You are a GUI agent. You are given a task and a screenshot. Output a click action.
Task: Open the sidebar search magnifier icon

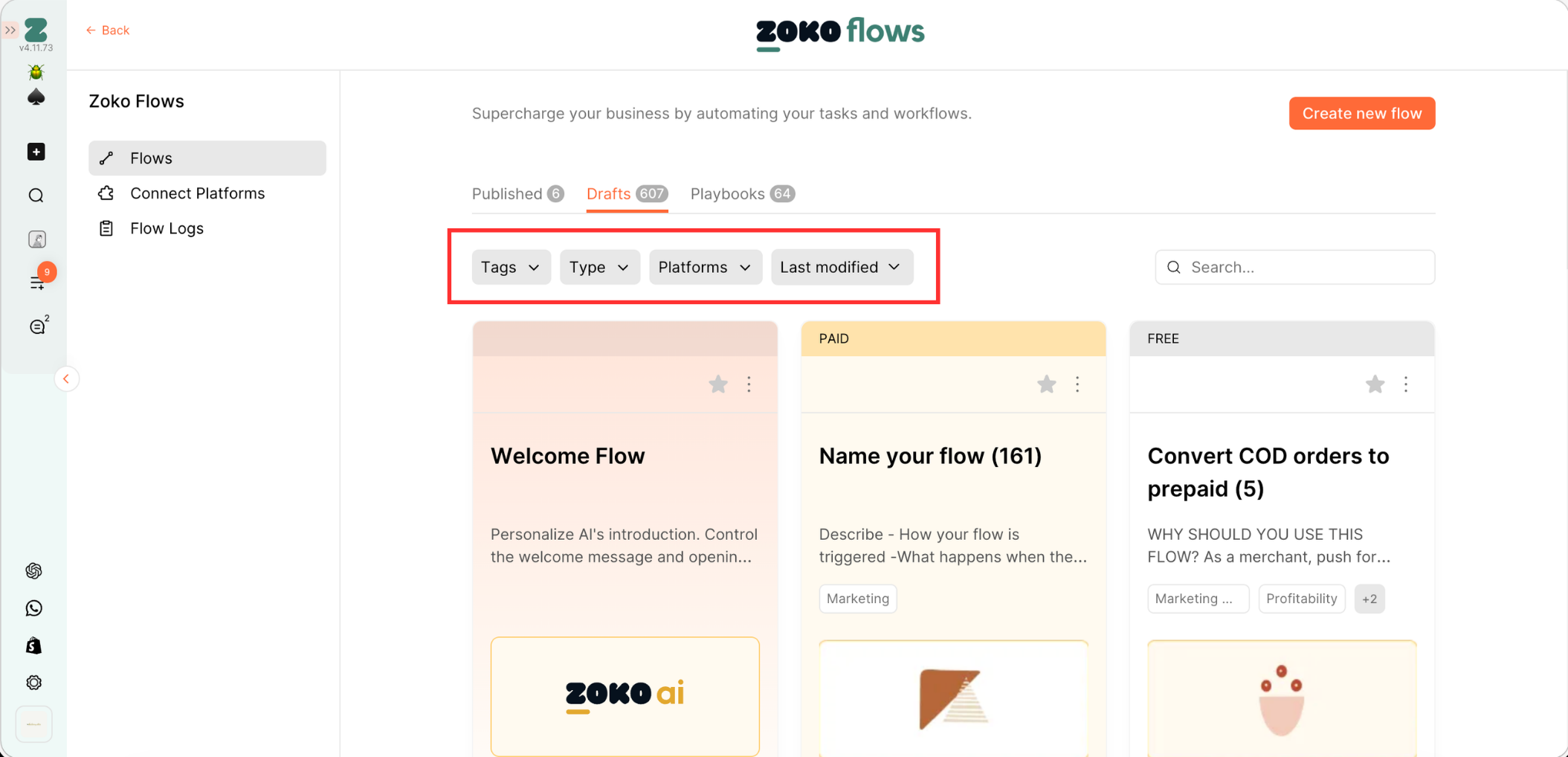click(36, 196)
